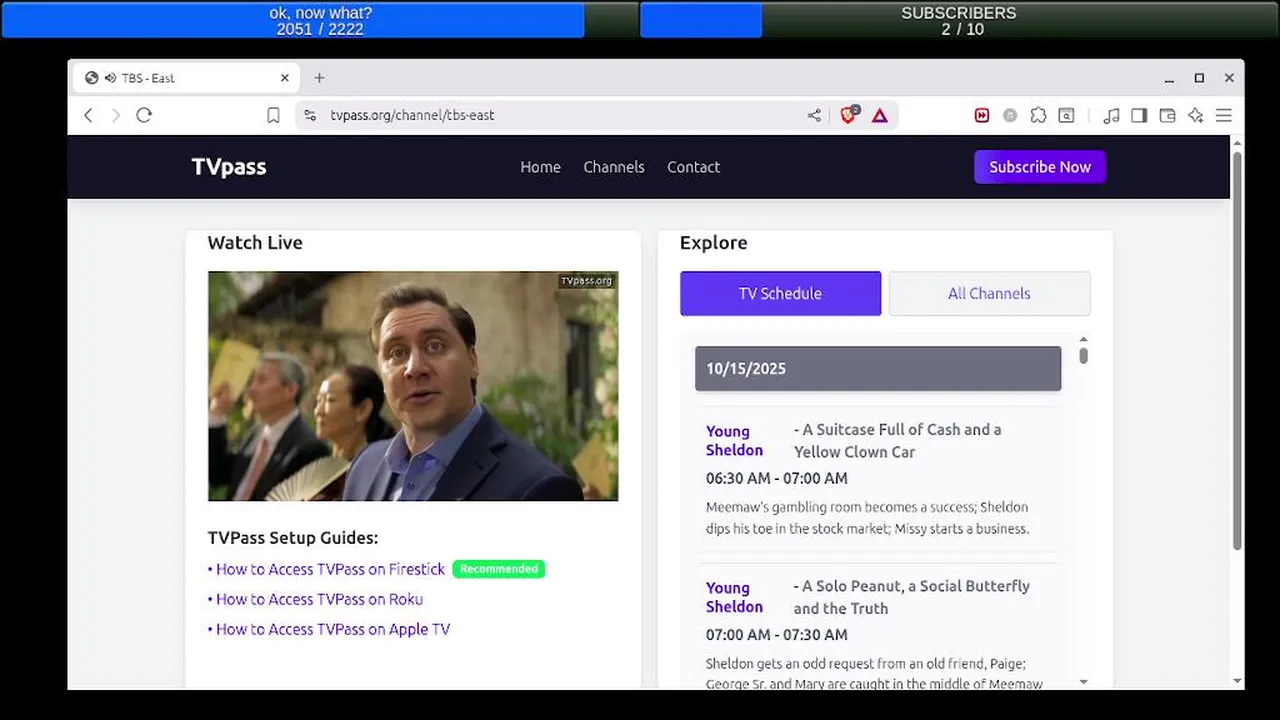Go forward with the browser forward arrow
Screen dimensions: 1280x720
coord(115,115)
